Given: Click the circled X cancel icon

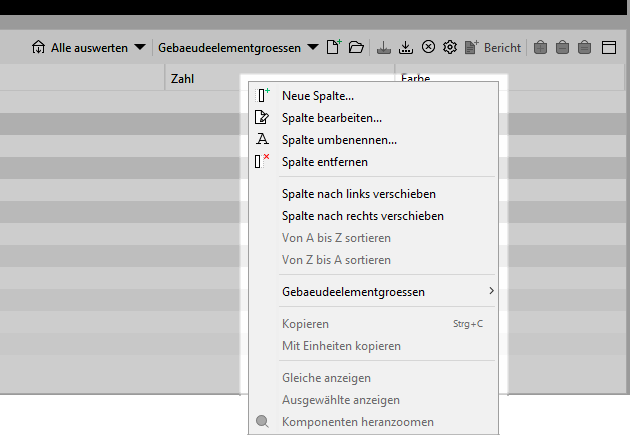Looking at the screenshot, I should 428,47.
